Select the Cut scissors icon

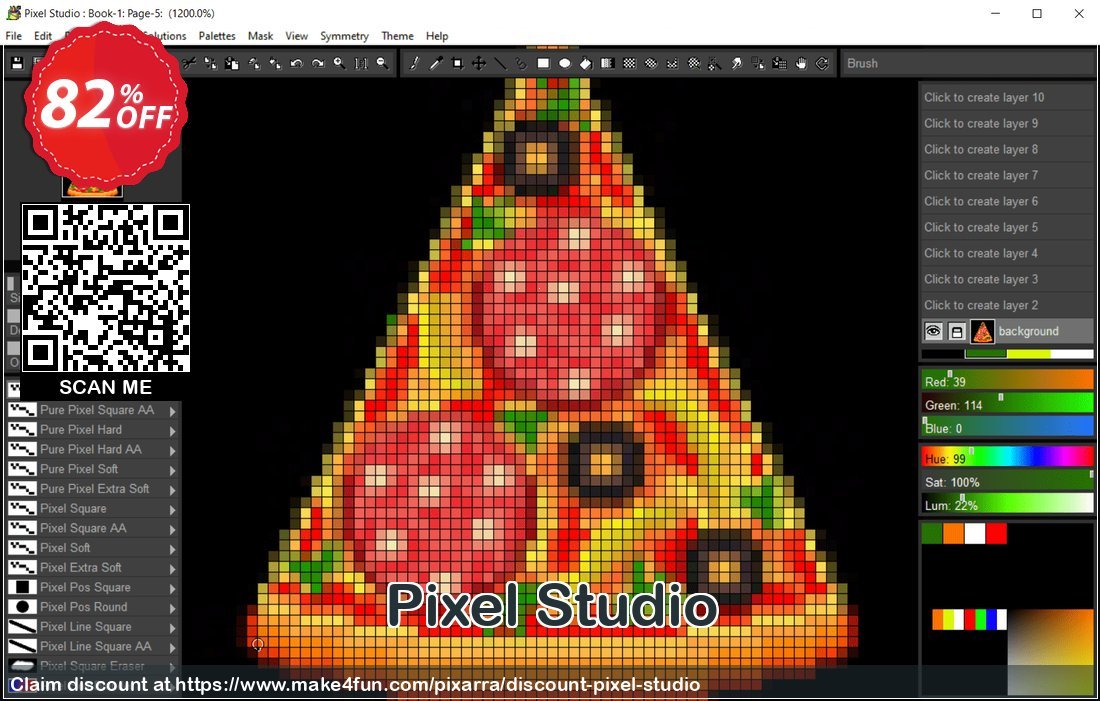click(x=189, y=63)
